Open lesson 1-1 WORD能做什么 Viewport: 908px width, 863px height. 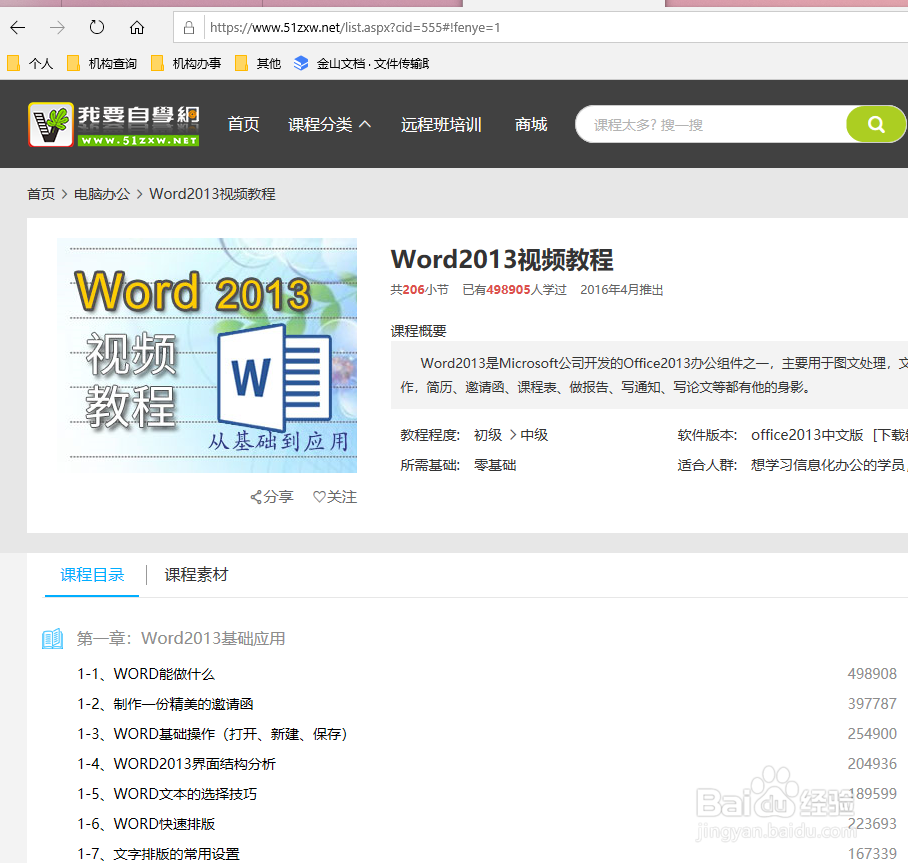(x=147, y=674)
